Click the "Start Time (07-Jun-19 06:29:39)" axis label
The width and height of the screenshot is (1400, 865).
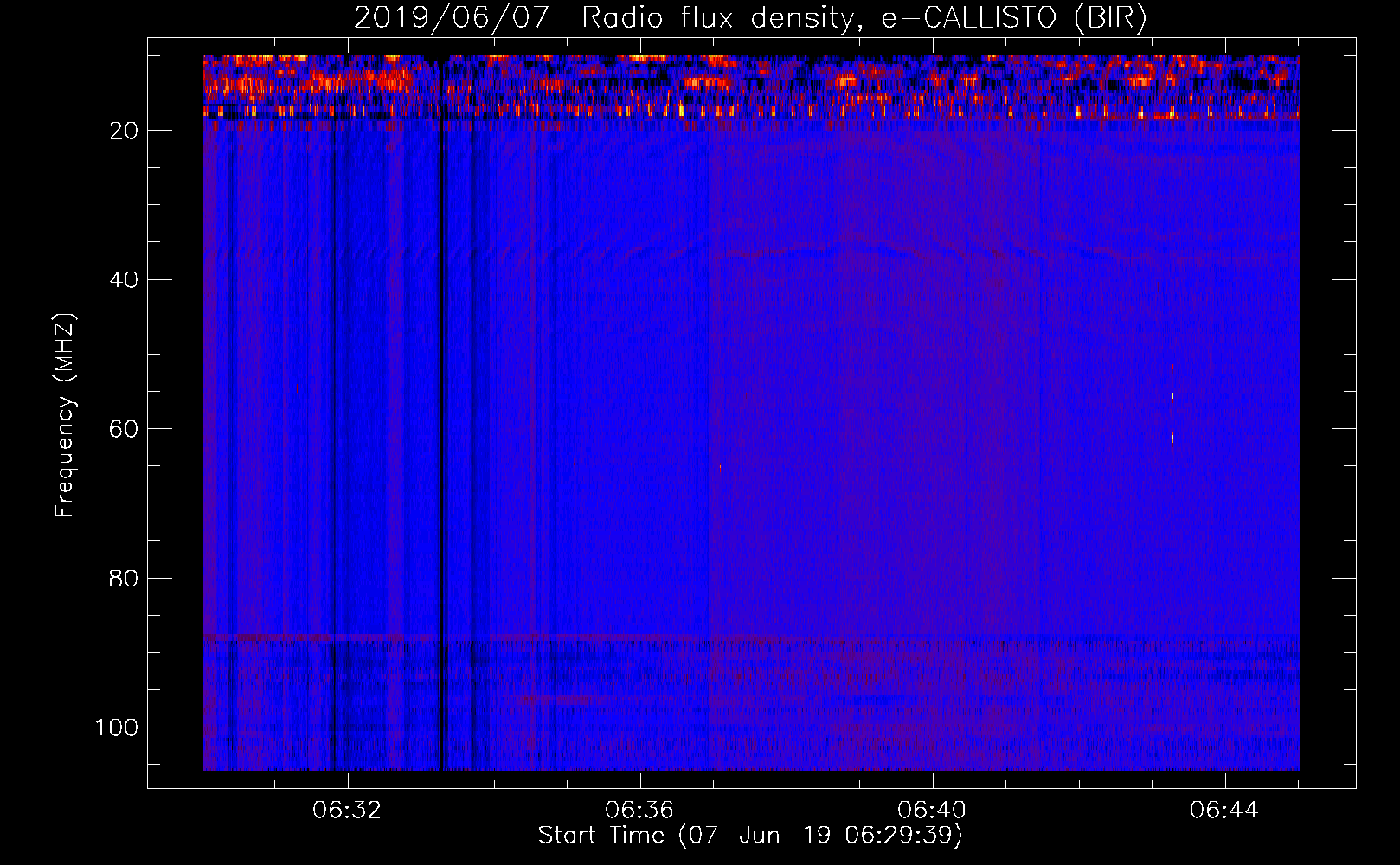[750, 835]
